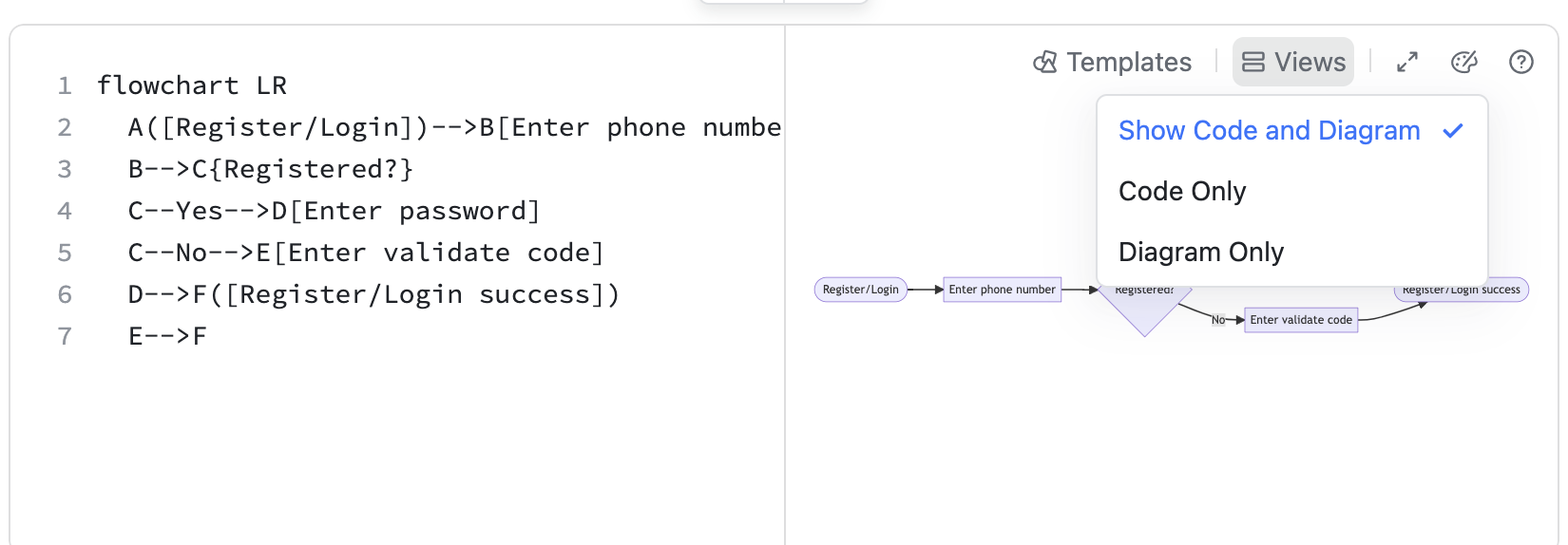This screenshot has width=1568, height=545.
Task: Place cursor on flowchart LR line
Action: [192, 85]
